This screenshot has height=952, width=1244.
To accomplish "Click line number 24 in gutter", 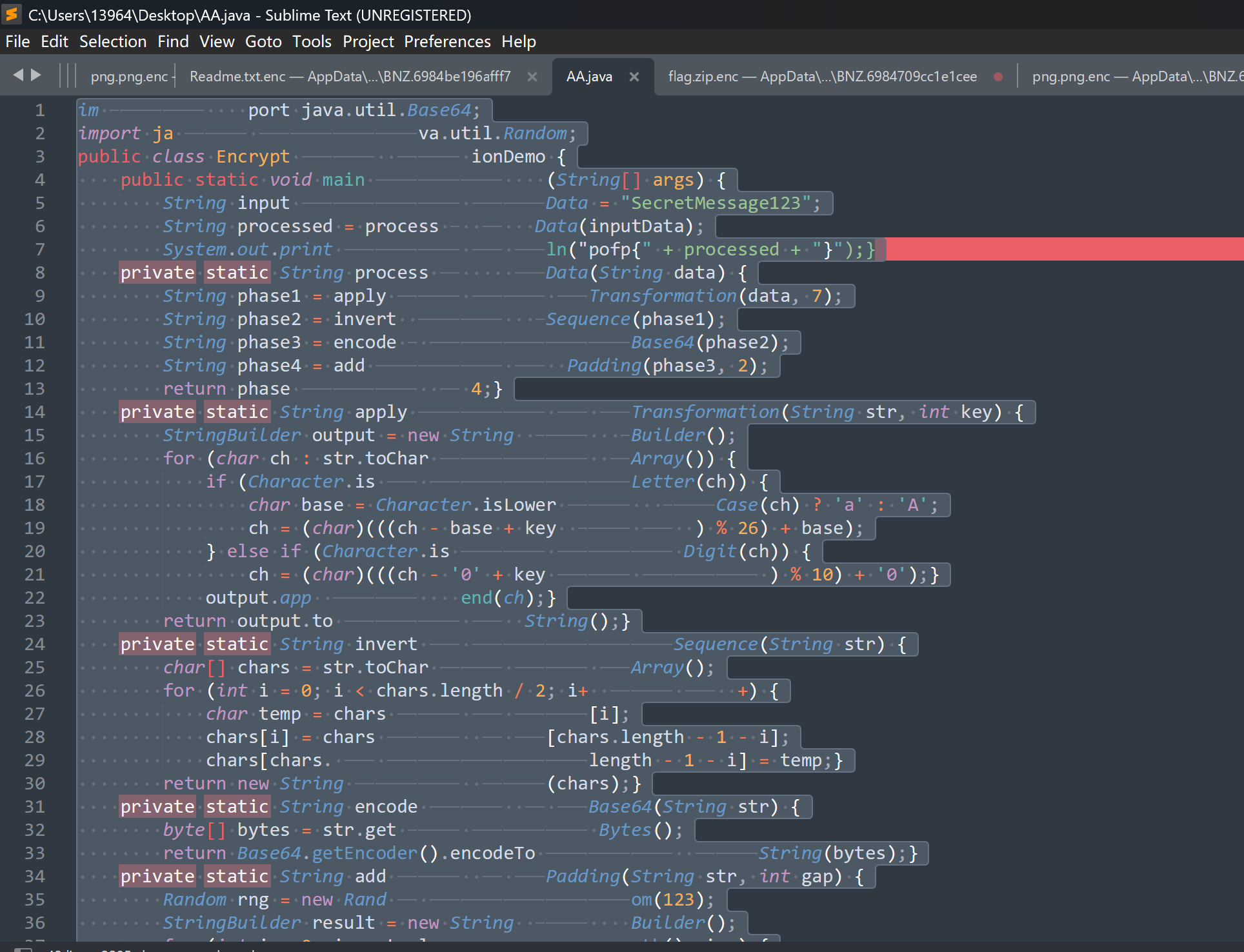I will coord(35,644).
